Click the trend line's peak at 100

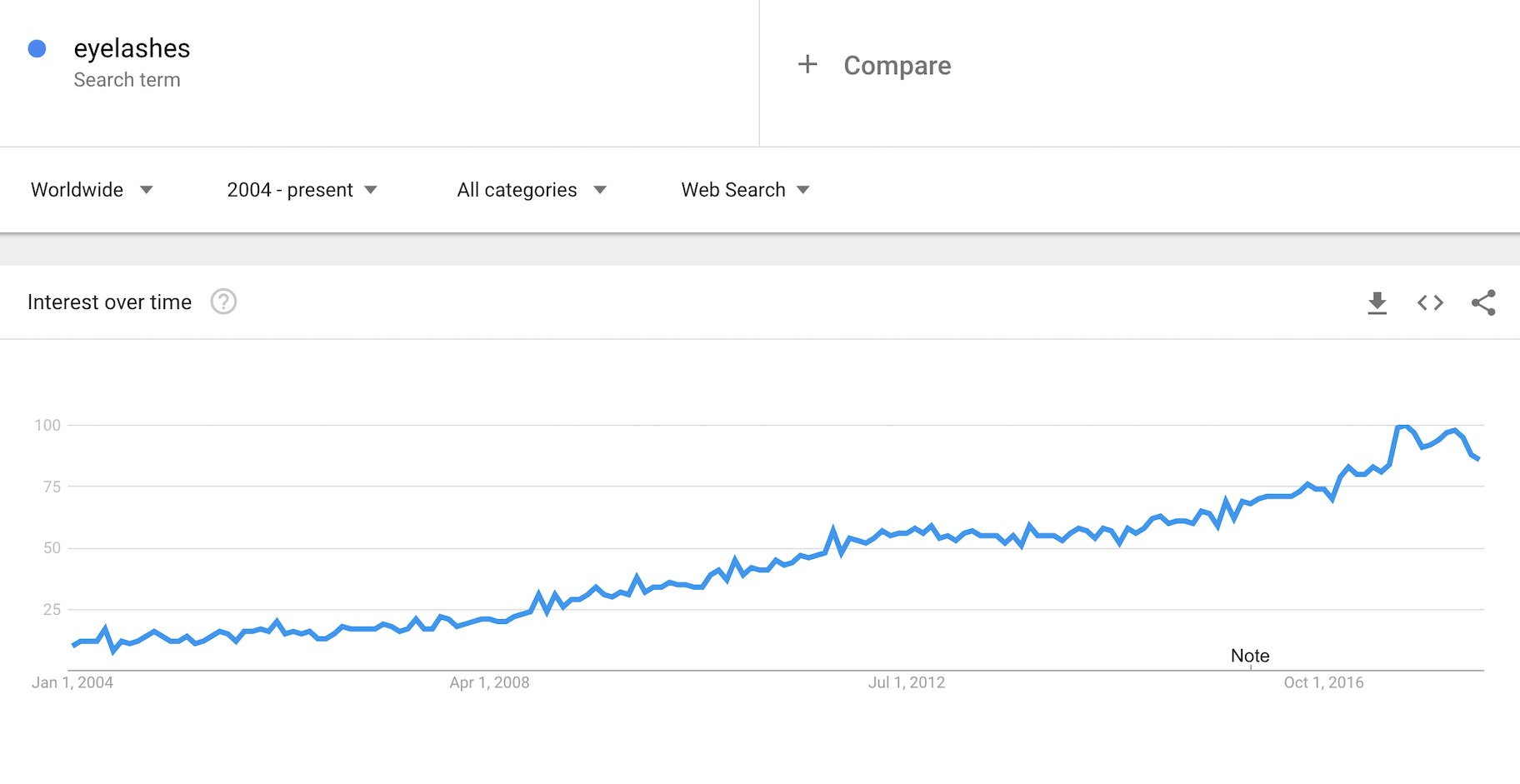1402,427
